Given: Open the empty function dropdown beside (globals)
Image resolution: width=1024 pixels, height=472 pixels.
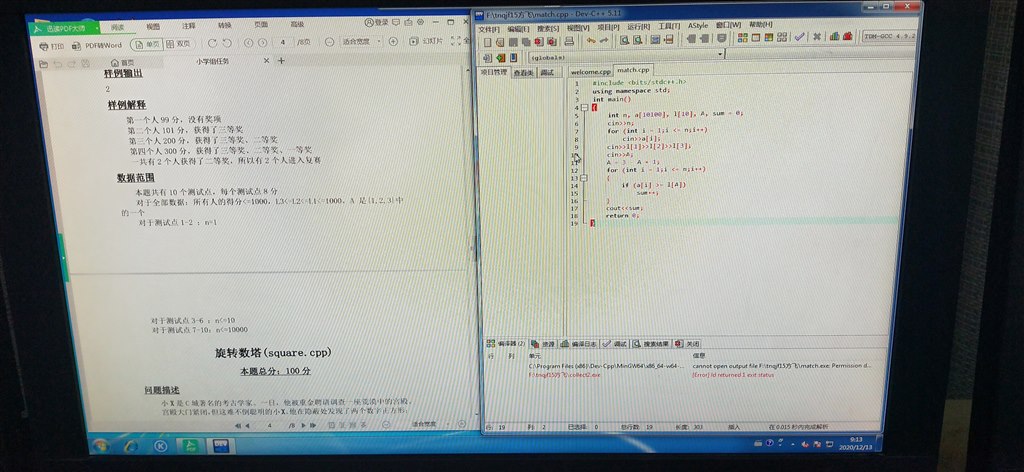Looking at the screenshot, I should [820, 55].
